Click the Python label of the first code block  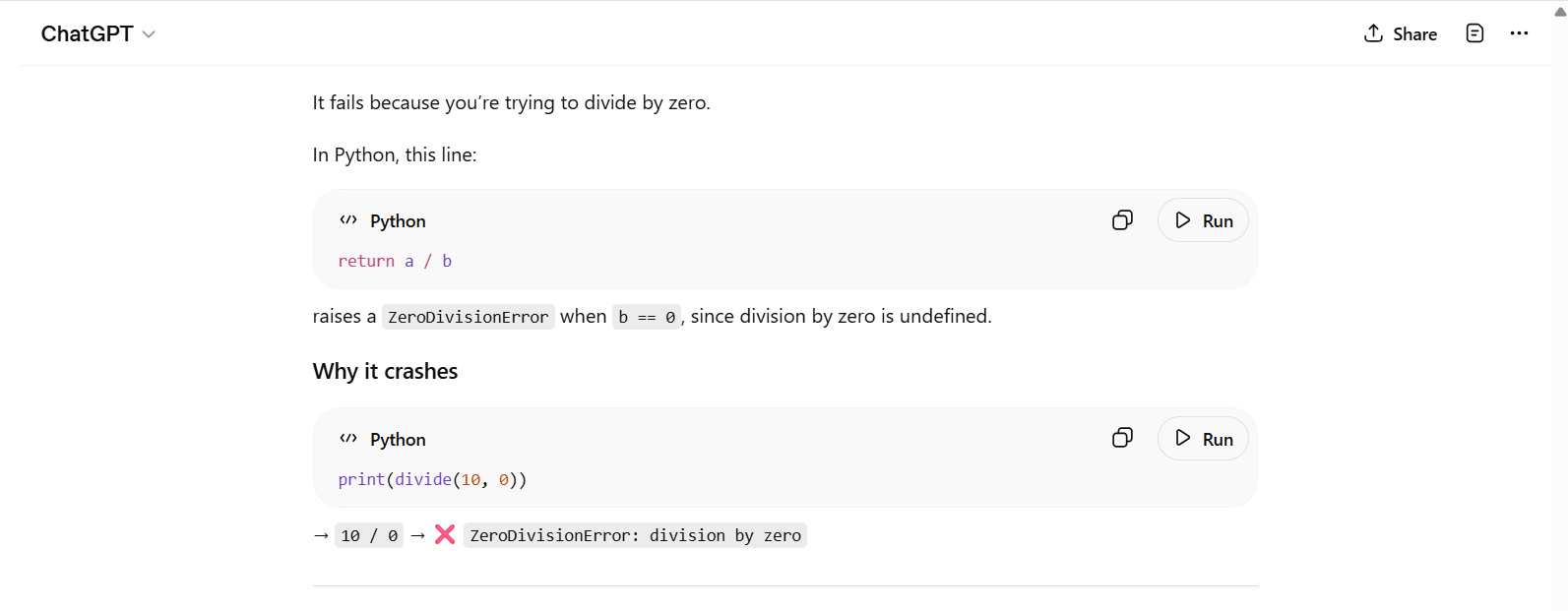click(398, 221)
